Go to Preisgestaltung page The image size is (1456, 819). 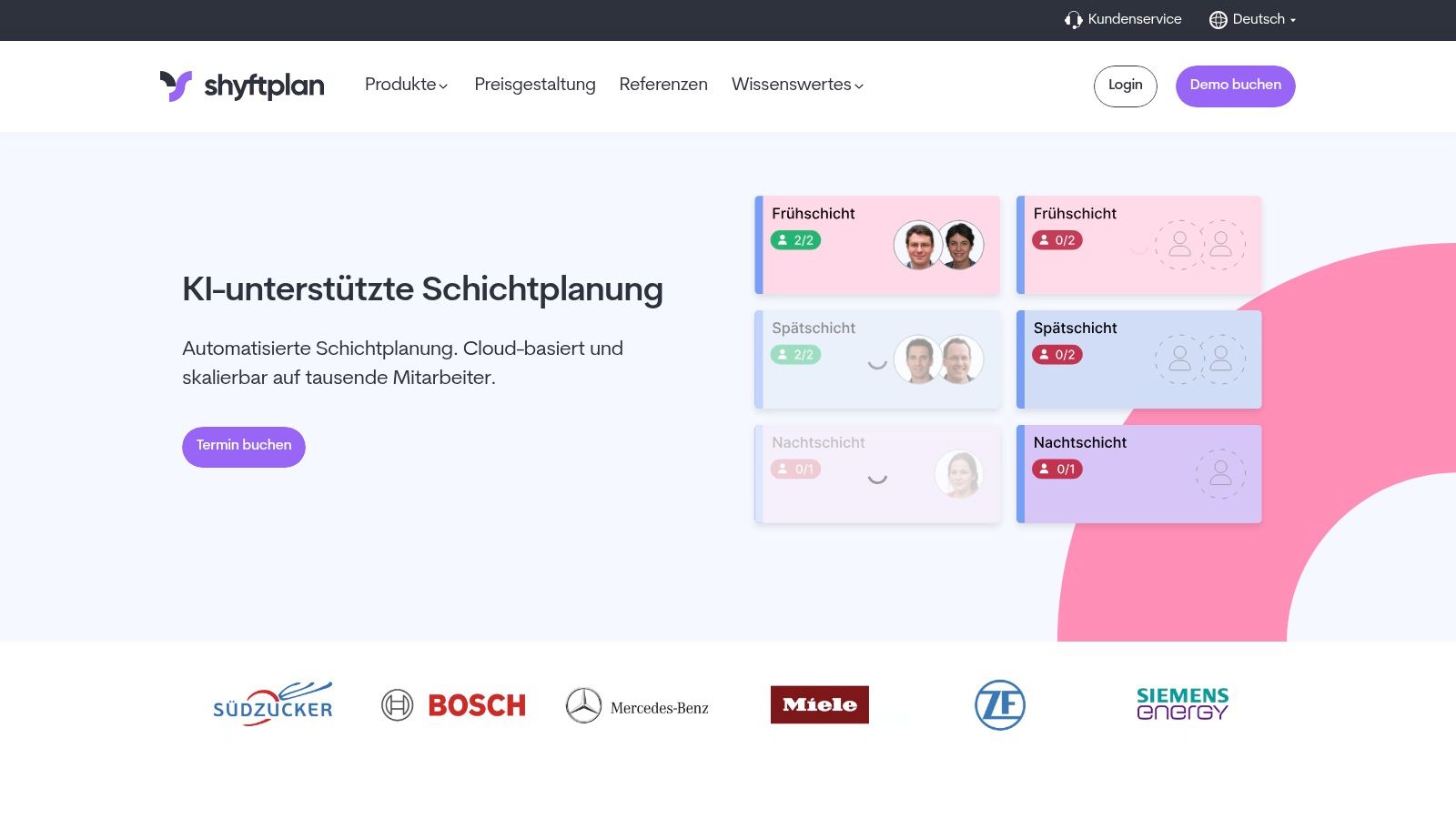(x=535, y=85)
